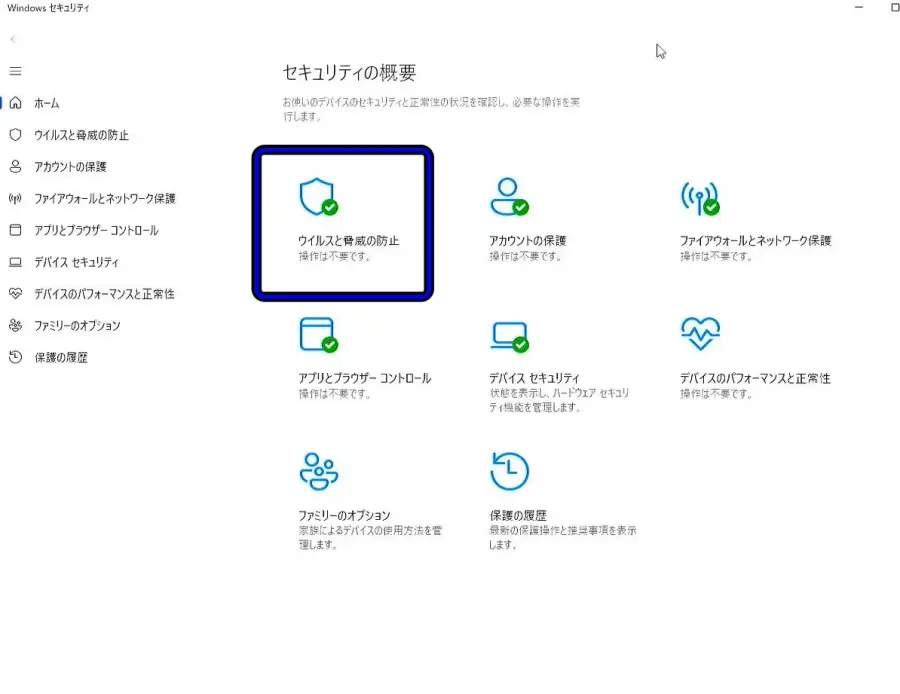Open the large app and browser window icon
Image resolution: width=900 pixels, height=694 pixels.
click(x=319, y=335)
